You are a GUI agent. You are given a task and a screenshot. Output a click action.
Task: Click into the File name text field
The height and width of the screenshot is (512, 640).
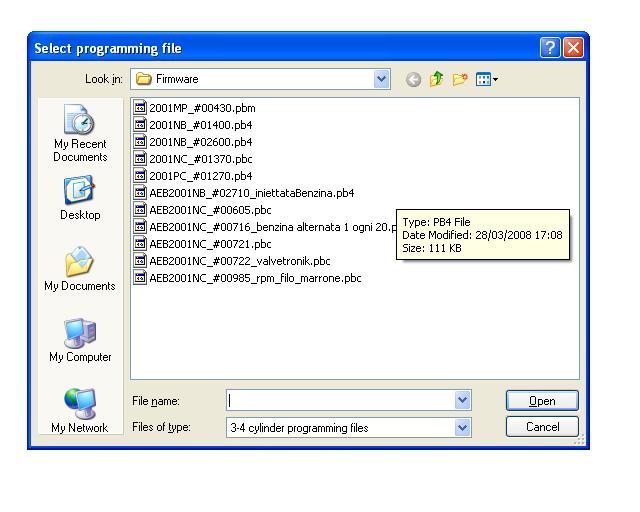click(340, 401)
